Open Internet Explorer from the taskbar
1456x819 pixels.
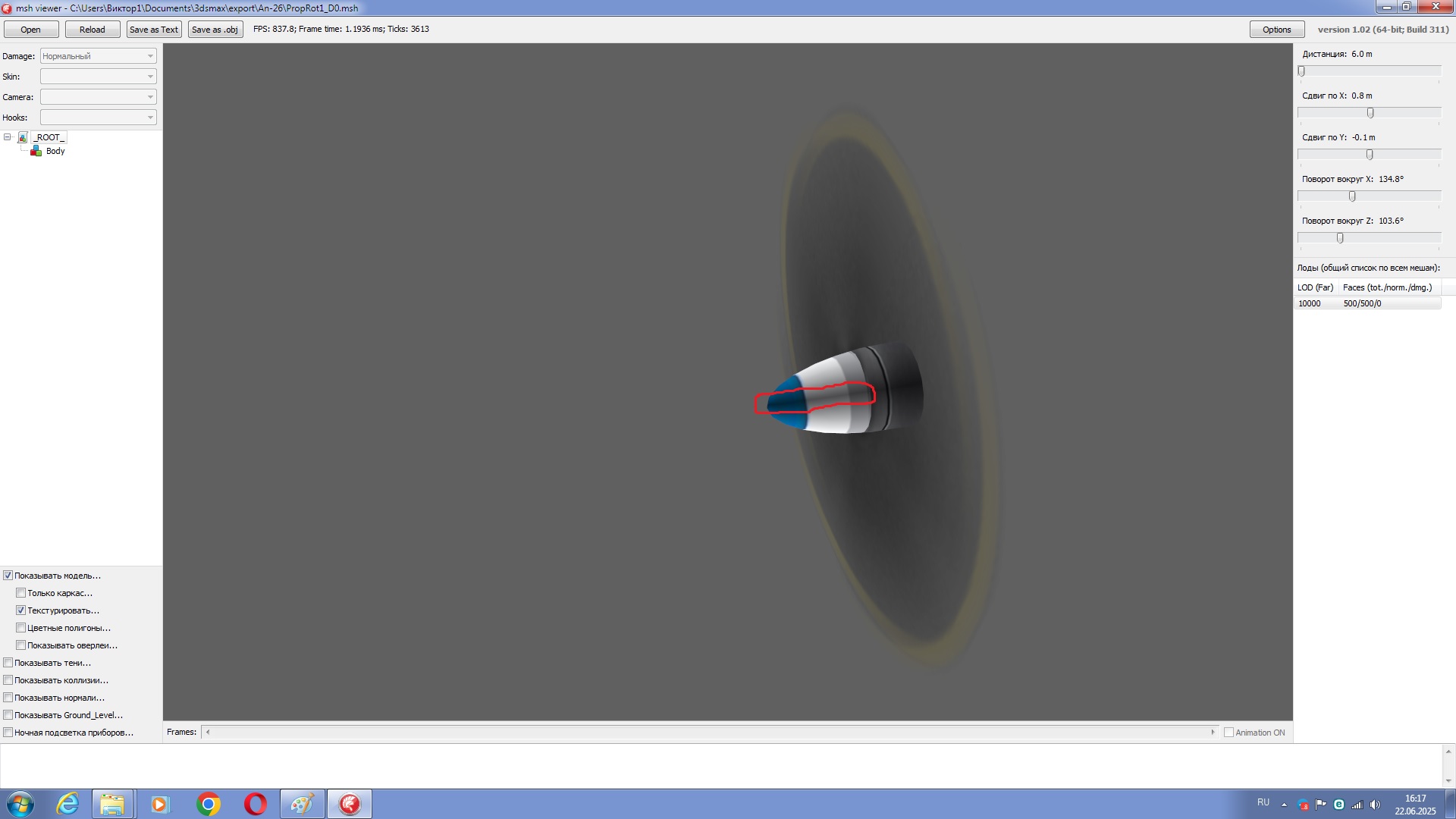67,804
